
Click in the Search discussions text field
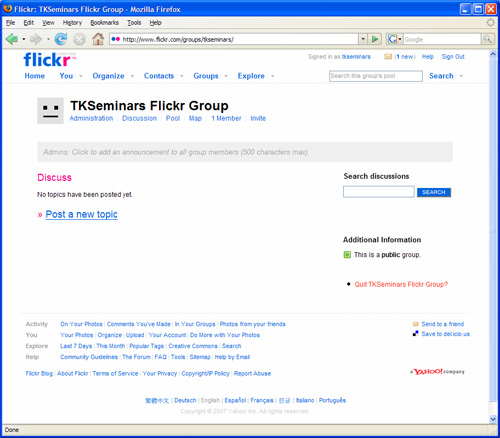(x=379, y=192)
